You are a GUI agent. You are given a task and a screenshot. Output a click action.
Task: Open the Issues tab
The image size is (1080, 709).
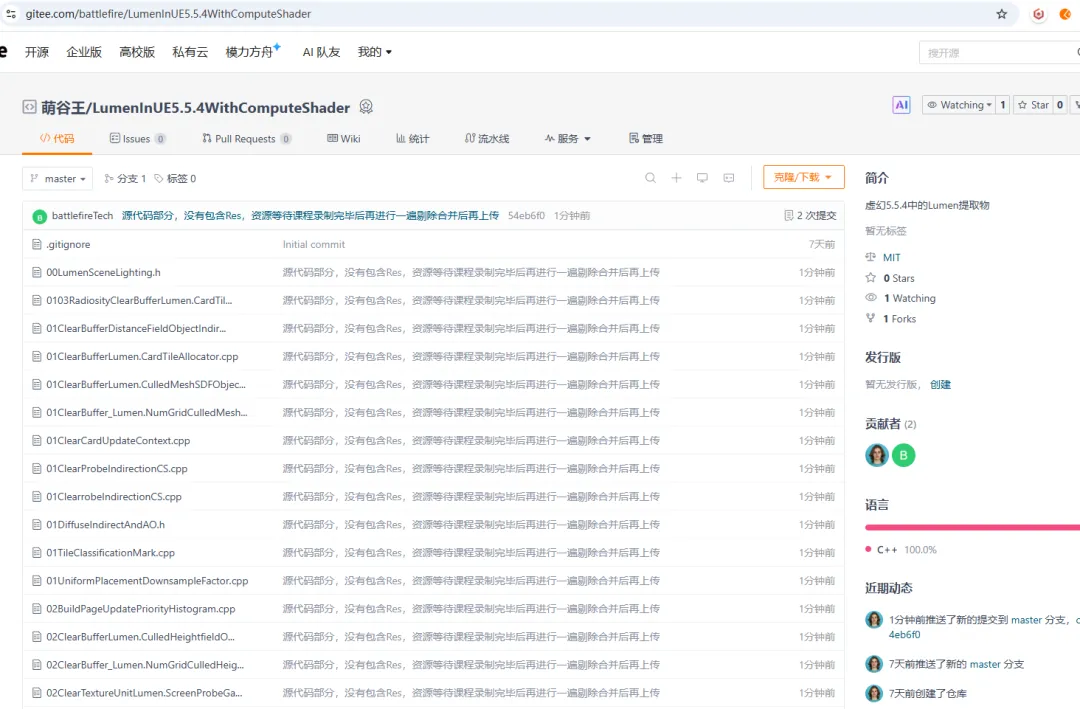point(137,138)
